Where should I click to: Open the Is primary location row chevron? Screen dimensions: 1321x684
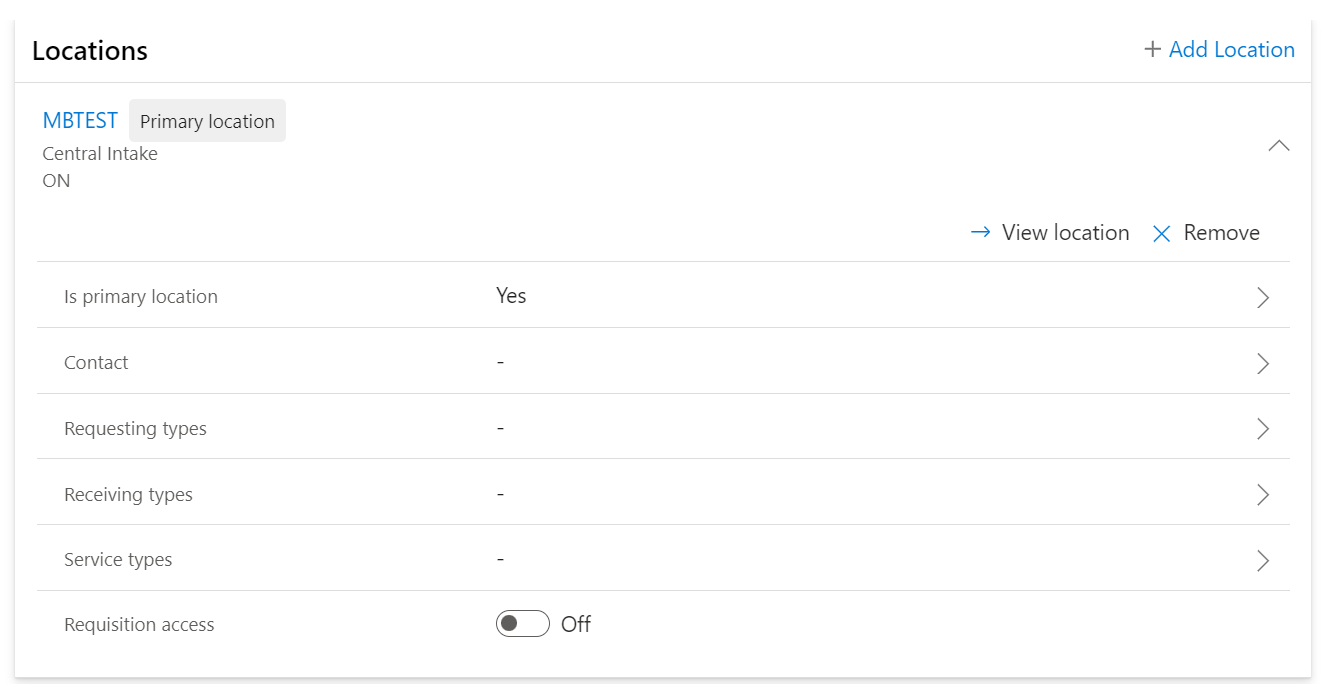(1263, 297)
